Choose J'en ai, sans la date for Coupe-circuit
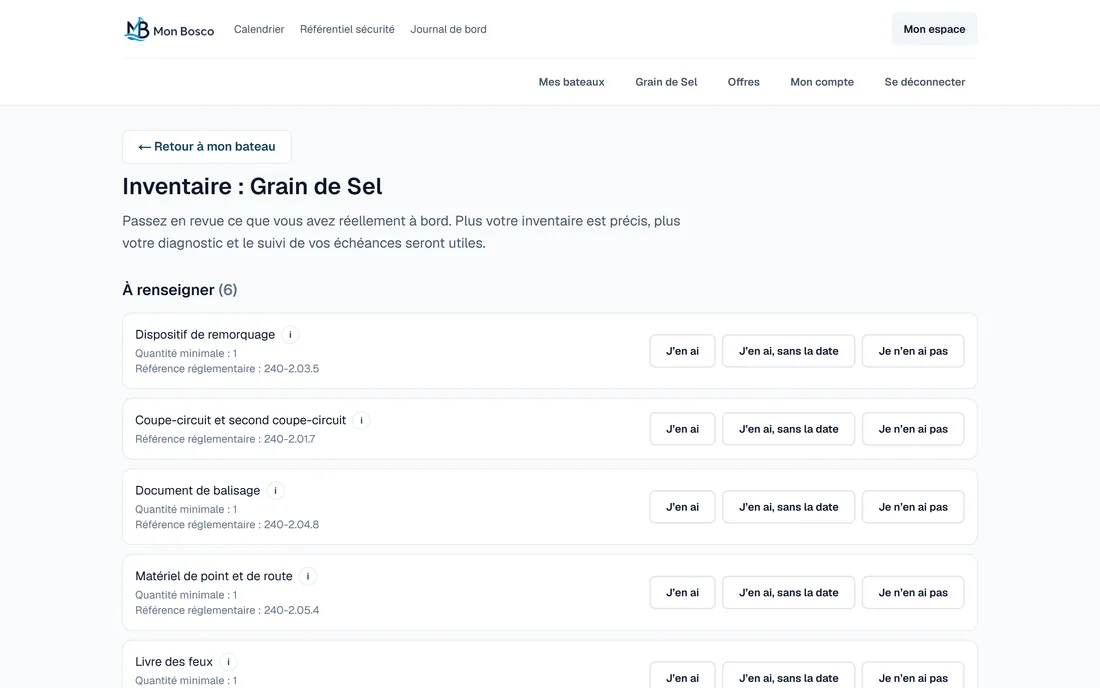The image size is (1100, 688). [789, 429]
